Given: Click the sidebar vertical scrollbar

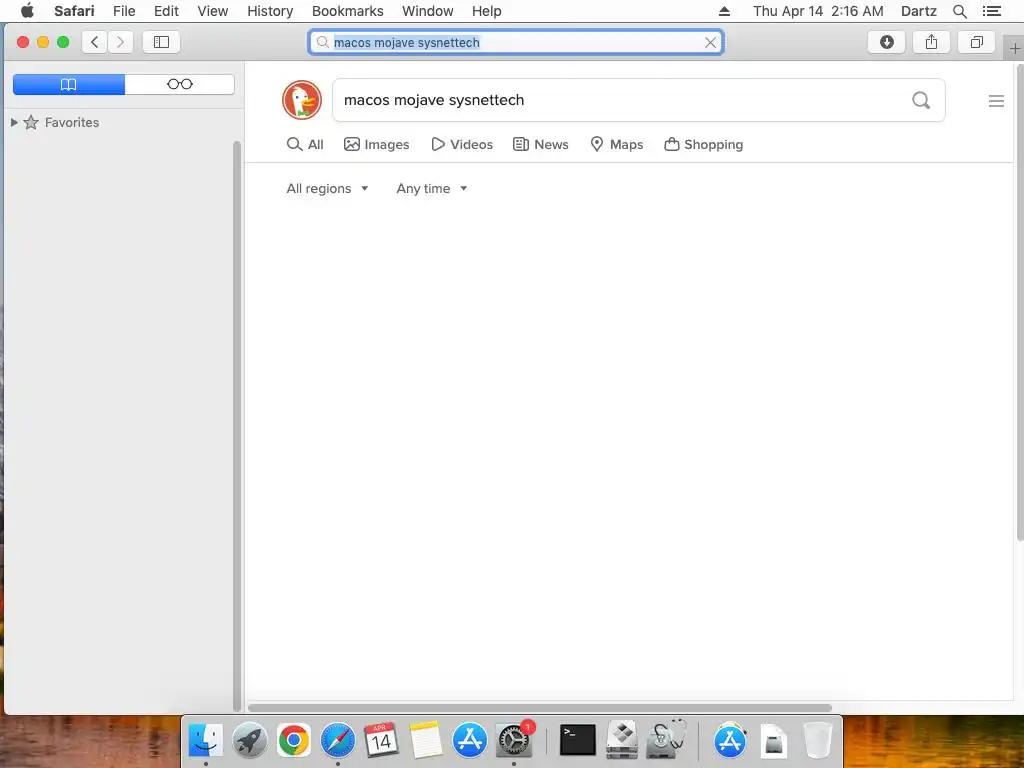Looking at the screenshot, I should [236, 426].
